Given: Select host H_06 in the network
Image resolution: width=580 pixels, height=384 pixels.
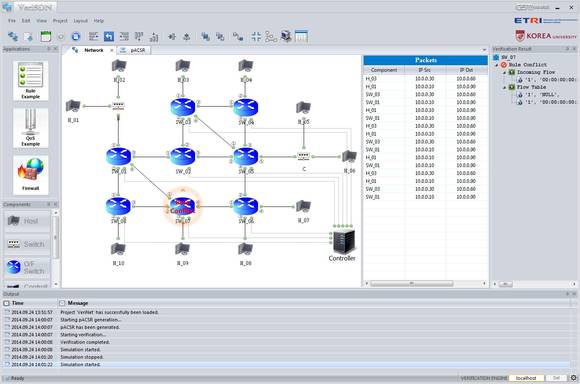Looking at the screenshot, I should point(349,157).
